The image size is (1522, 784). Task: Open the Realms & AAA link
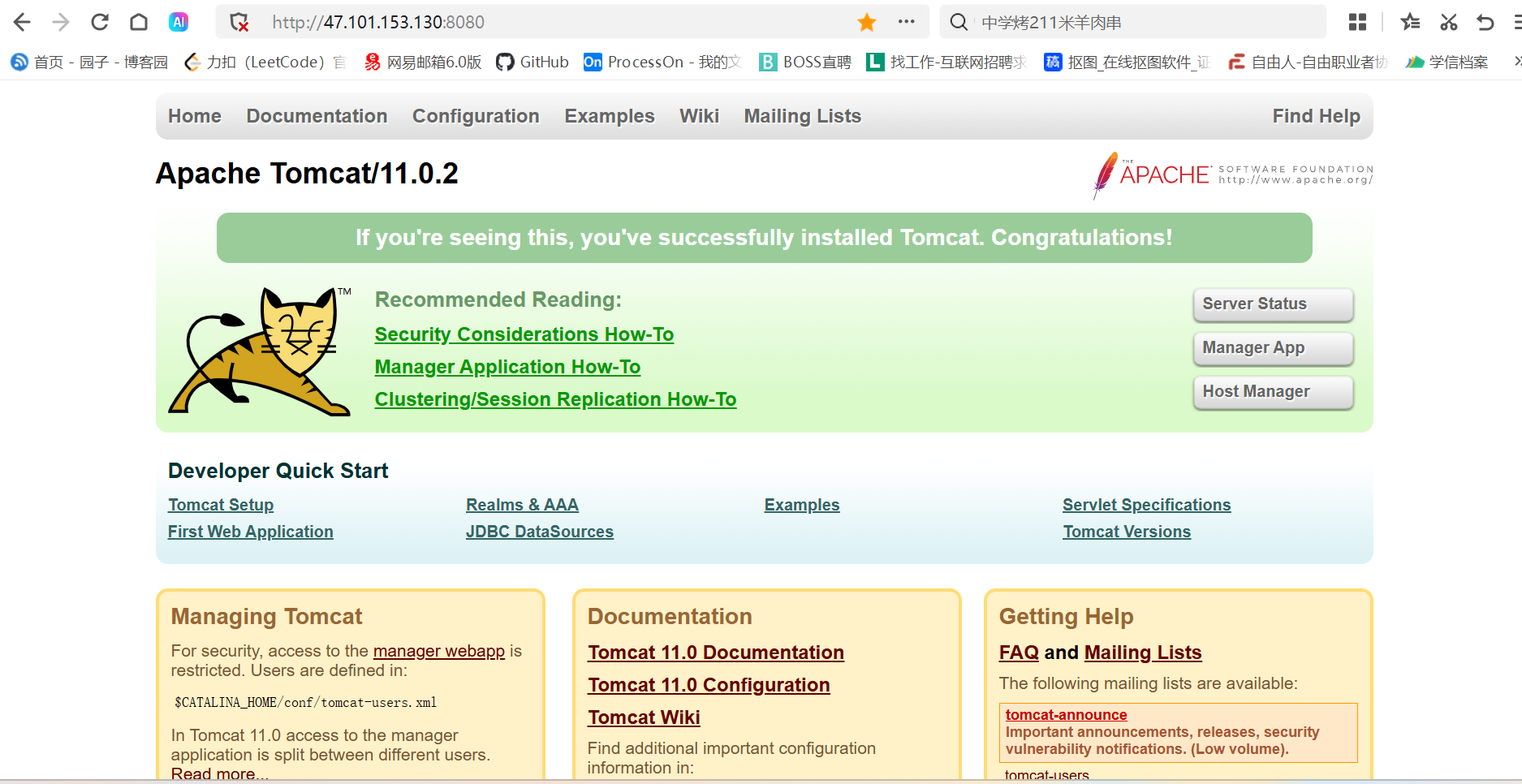coord(522,505)
